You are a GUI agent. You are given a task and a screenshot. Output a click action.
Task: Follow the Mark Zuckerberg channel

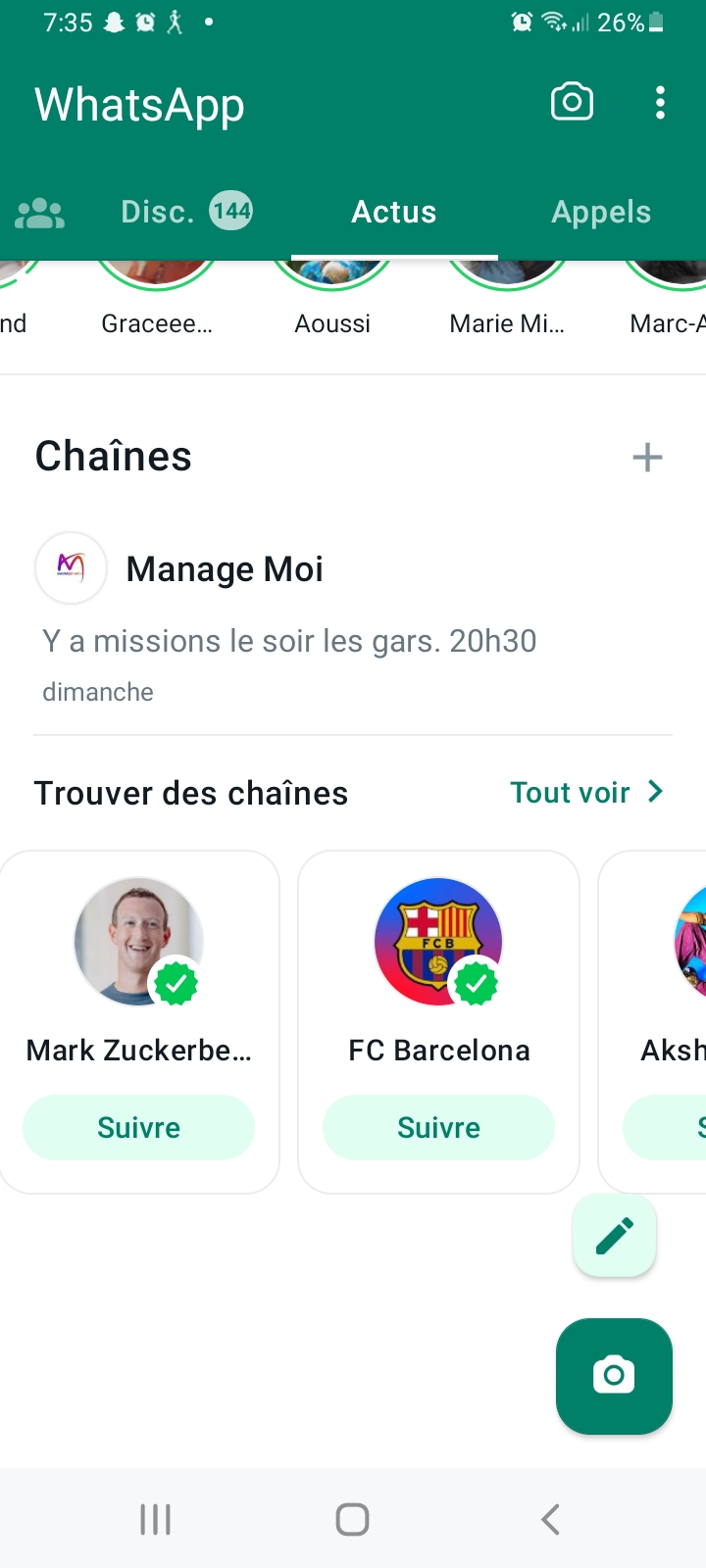138,1127
